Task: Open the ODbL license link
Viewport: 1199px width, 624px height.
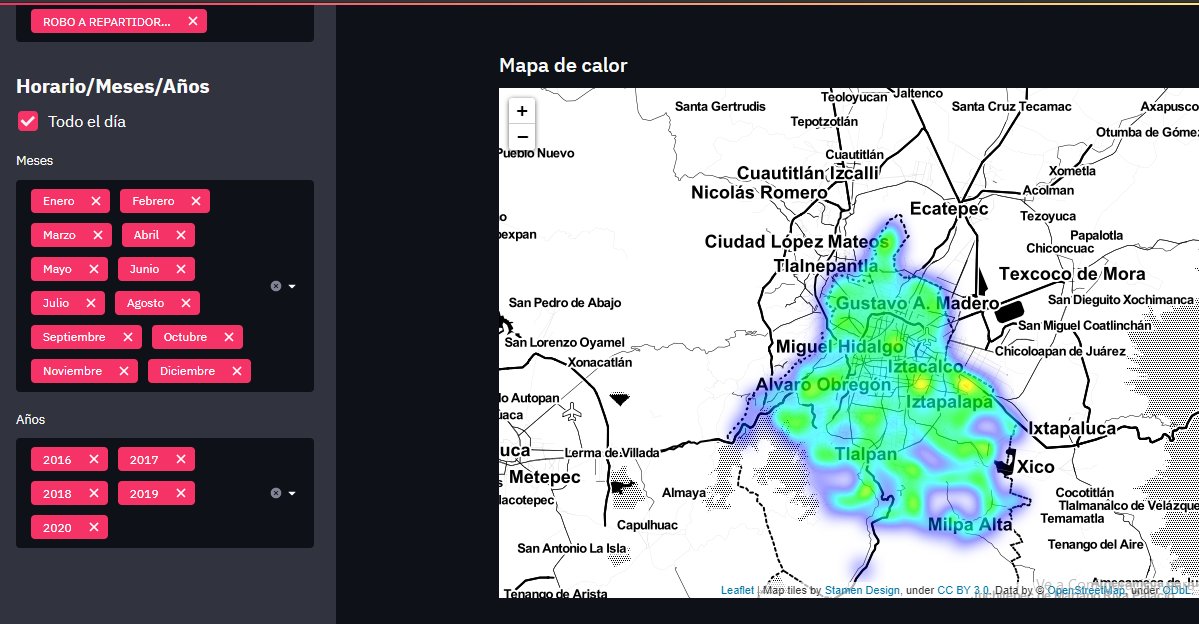Action: click(1176, 590)
